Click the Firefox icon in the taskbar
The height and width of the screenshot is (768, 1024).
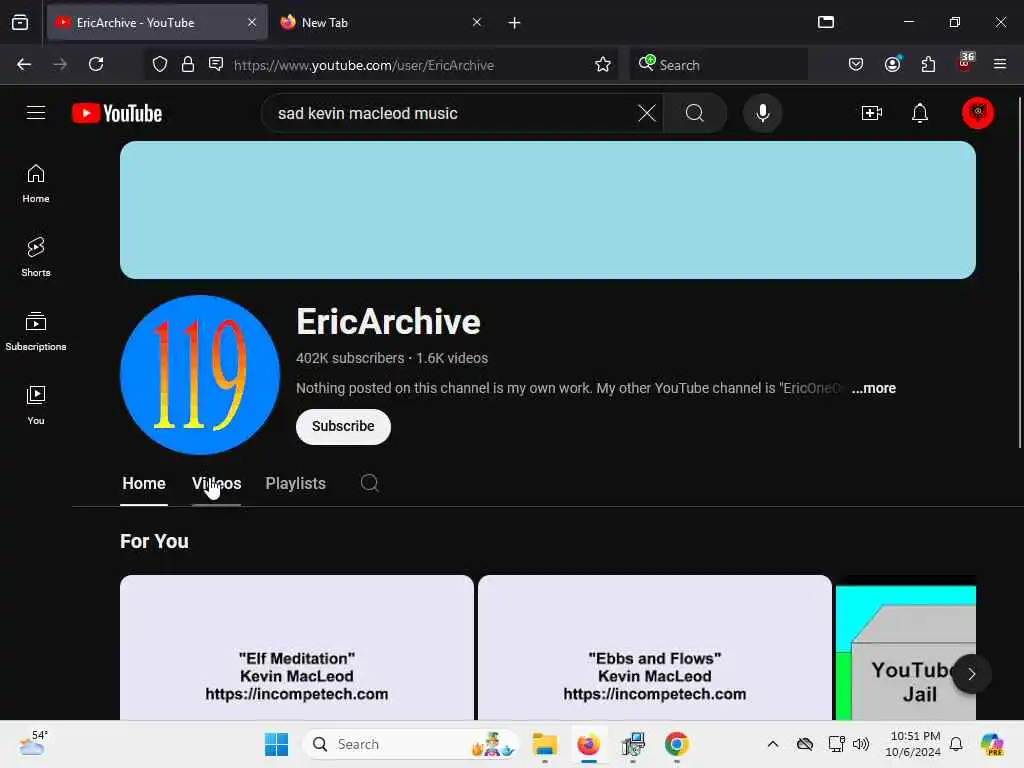pyautogui.click(x=588, y=744)
